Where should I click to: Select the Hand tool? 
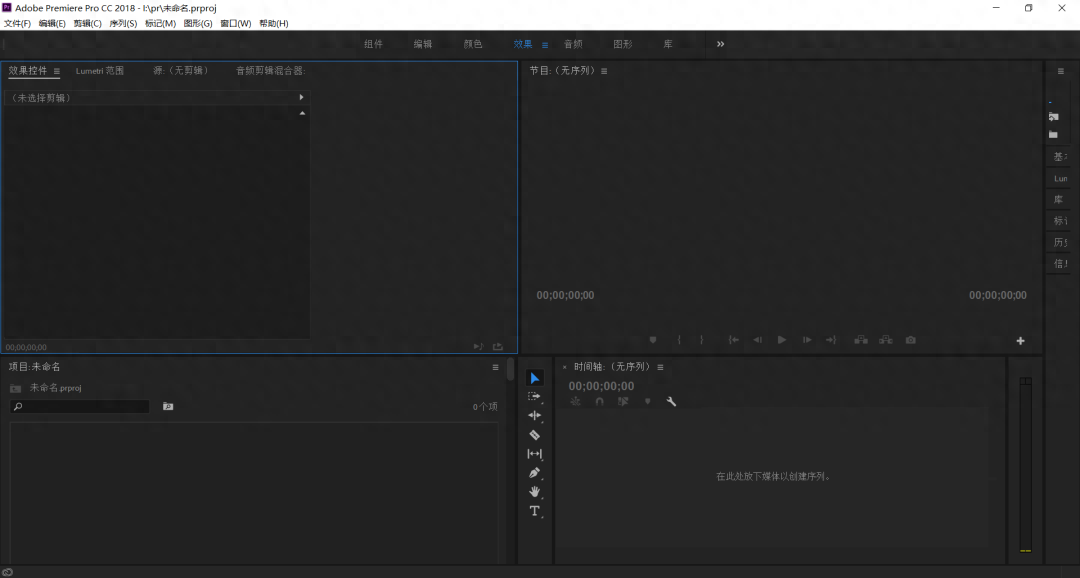coord(534,492)
